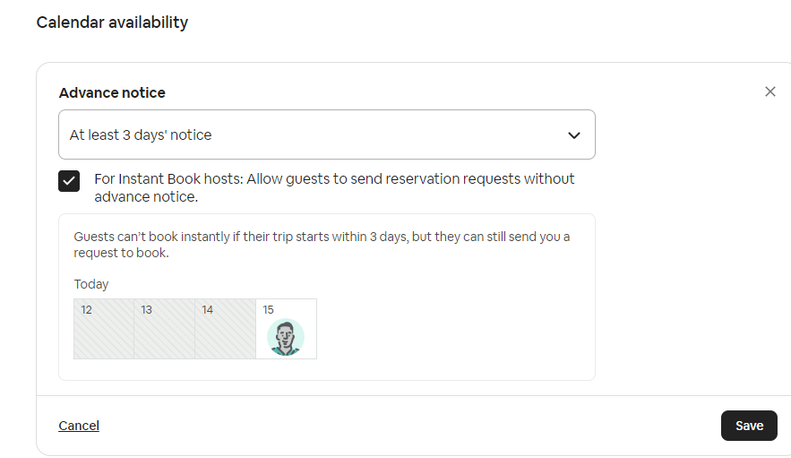This screenshot has height=458, width=791.
Task: Click 'request to book.' line in info box
Action: point(121,253)
